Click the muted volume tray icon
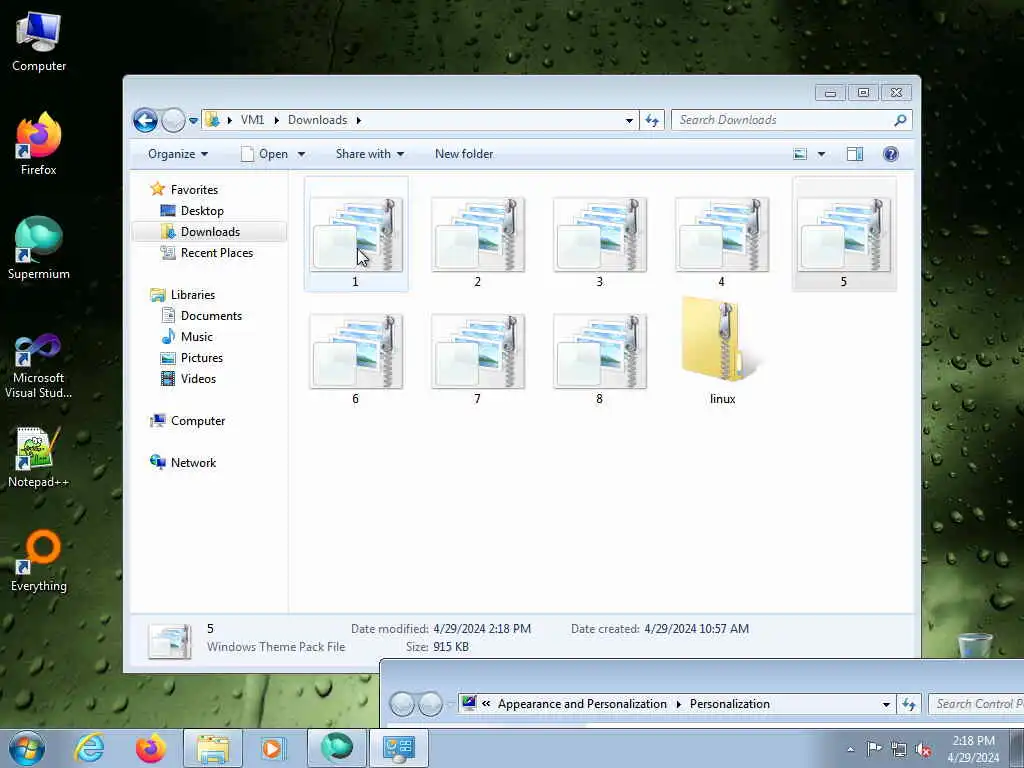Image resolution: width=1024 pixels, height=768 pixels. (x=923, y=750)
